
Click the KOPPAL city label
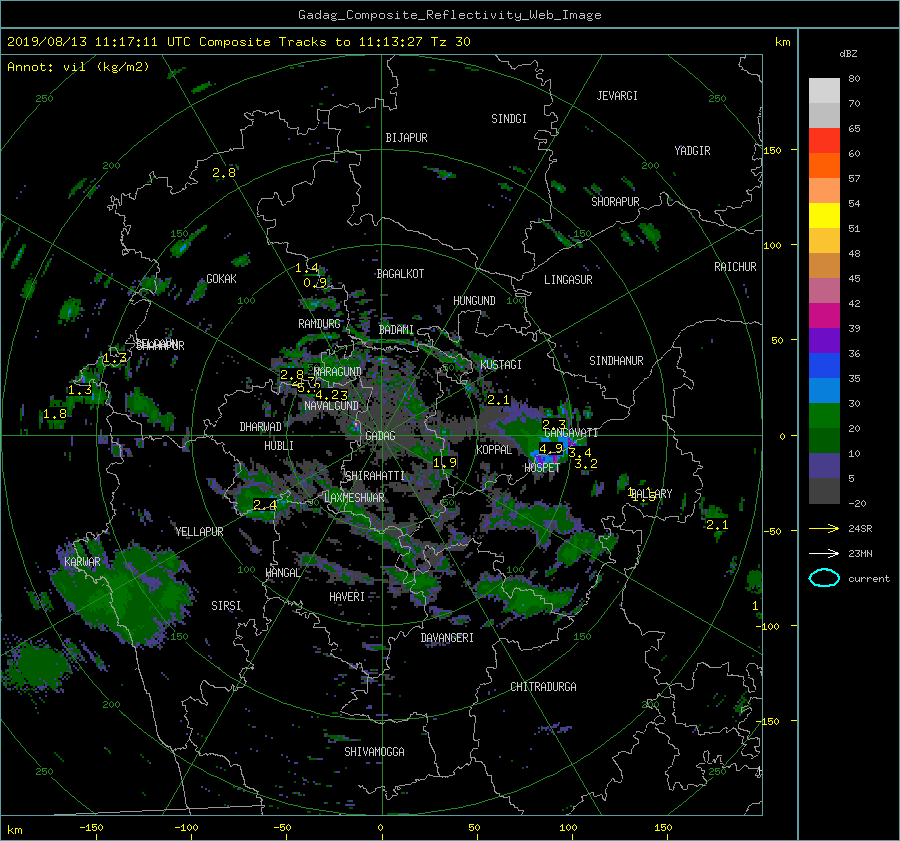coord(494,450)
